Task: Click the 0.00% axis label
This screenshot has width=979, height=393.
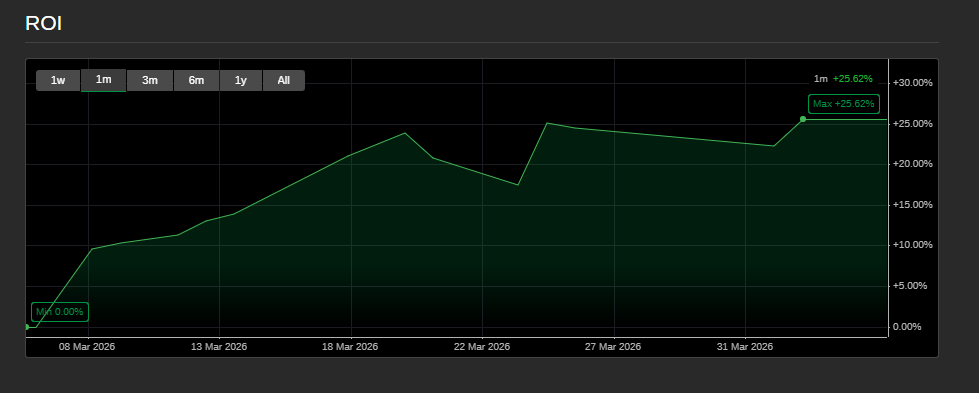Action: click(x=908, y=327)
